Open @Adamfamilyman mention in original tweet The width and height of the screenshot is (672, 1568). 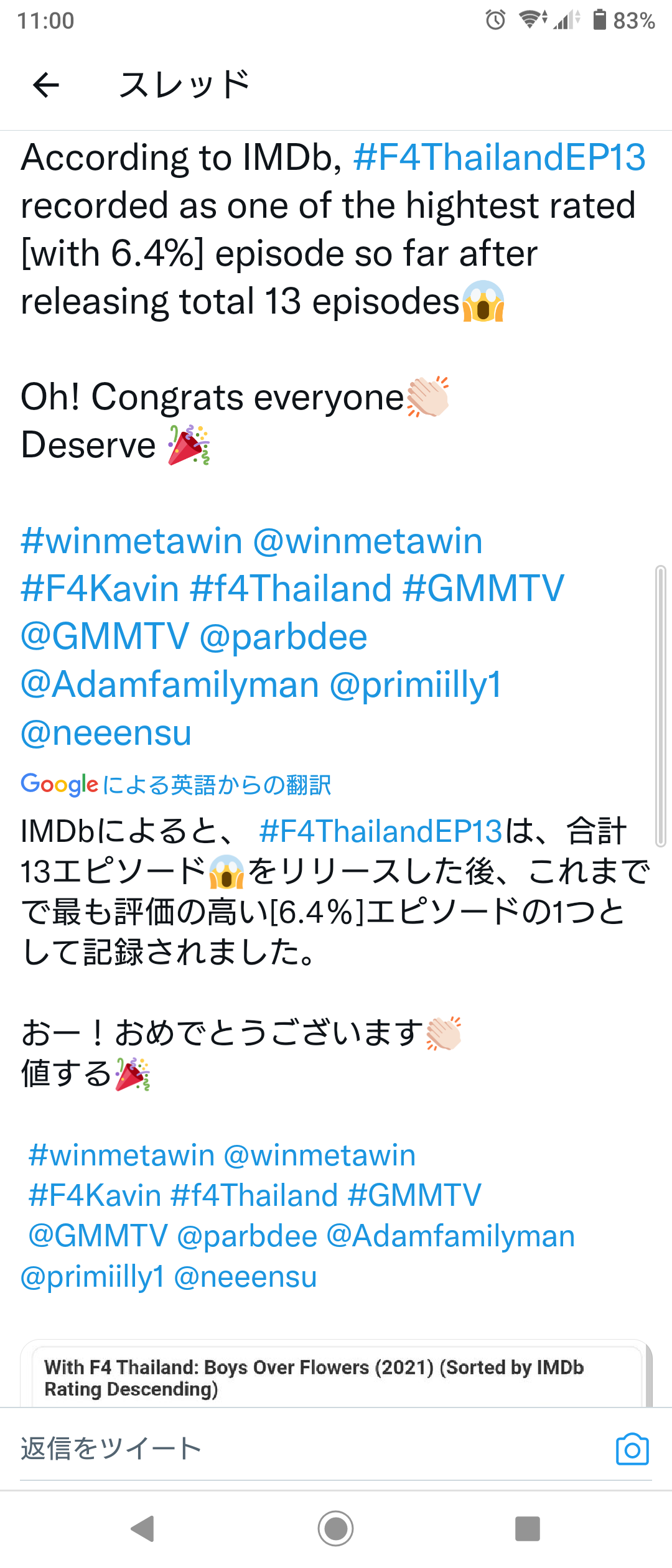tap(169, 685)
